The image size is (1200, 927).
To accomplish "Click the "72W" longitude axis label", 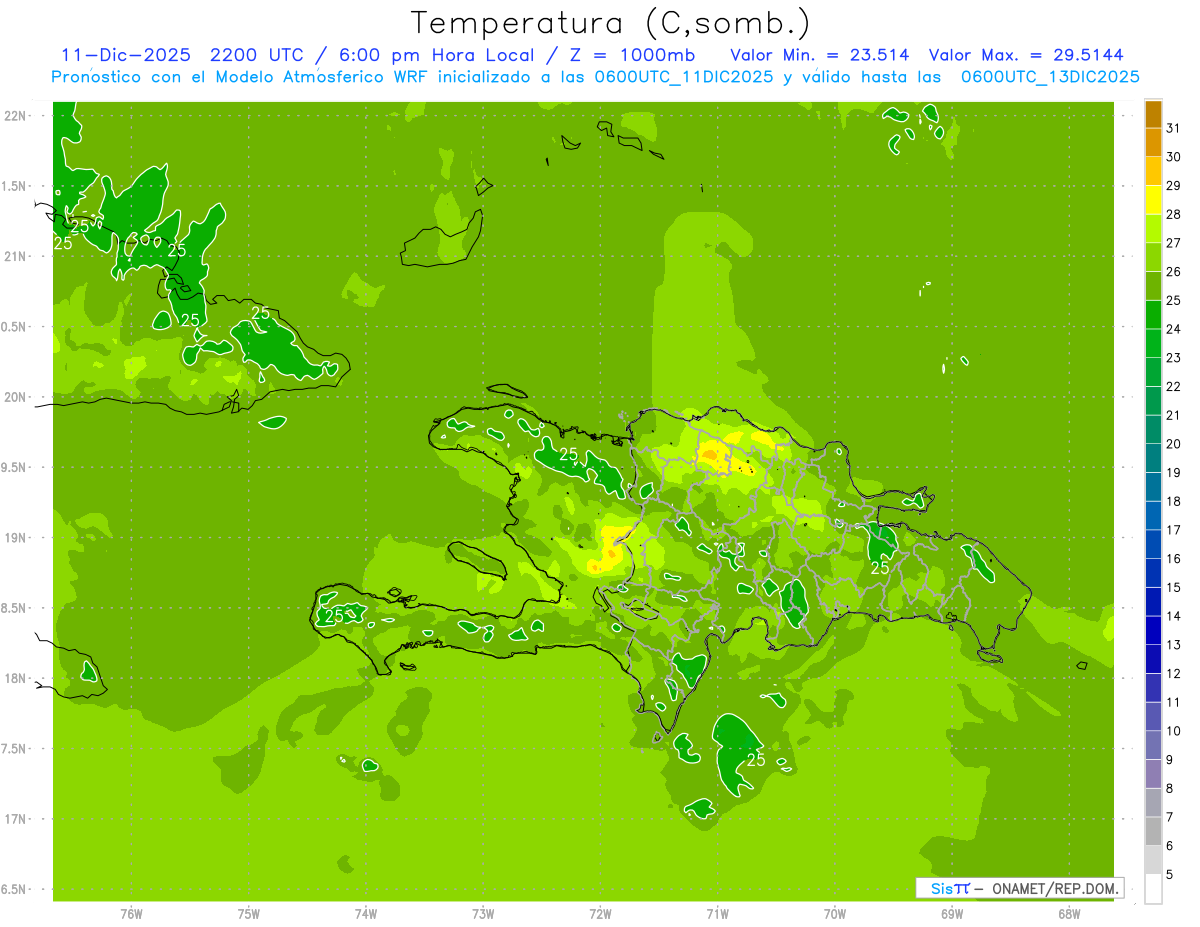I will (x=600, y=914).
